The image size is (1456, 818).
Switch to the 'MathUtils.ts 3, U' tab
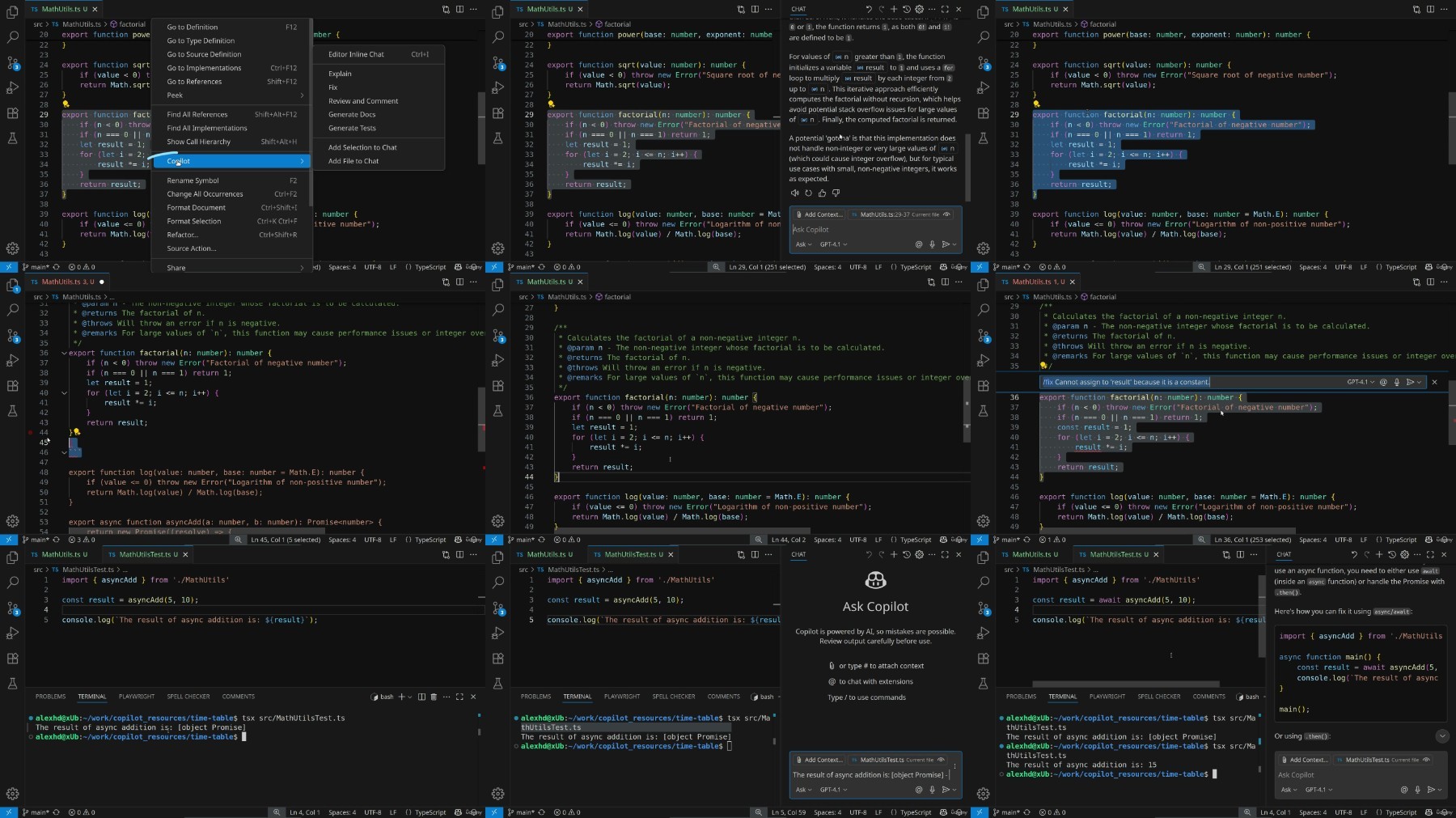click(x=68, y=282)
